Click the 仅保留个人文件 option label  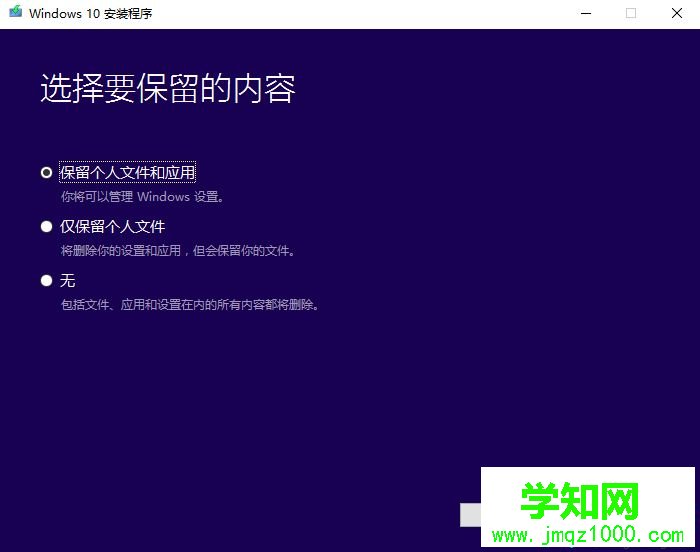(112, 226)
